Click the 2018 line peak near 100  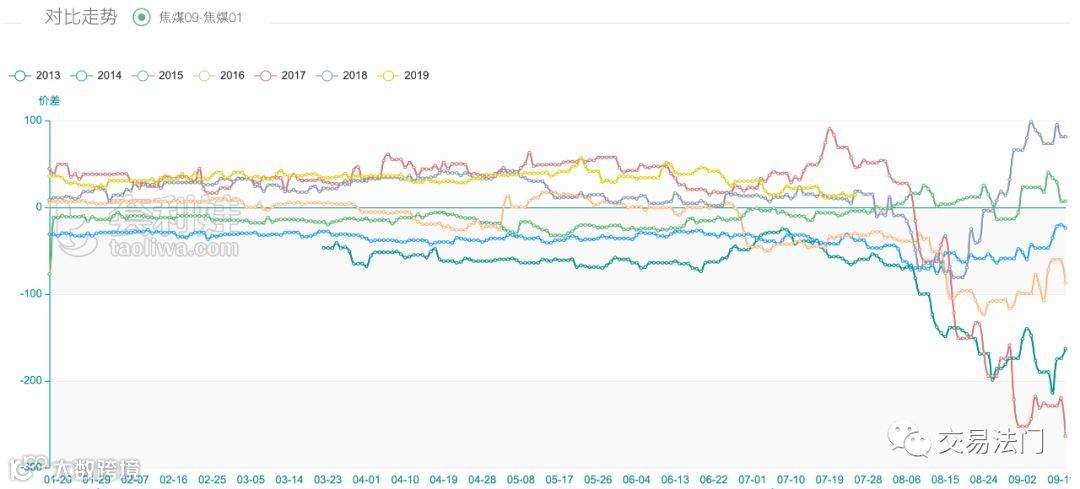click(x=1030, y=123)
